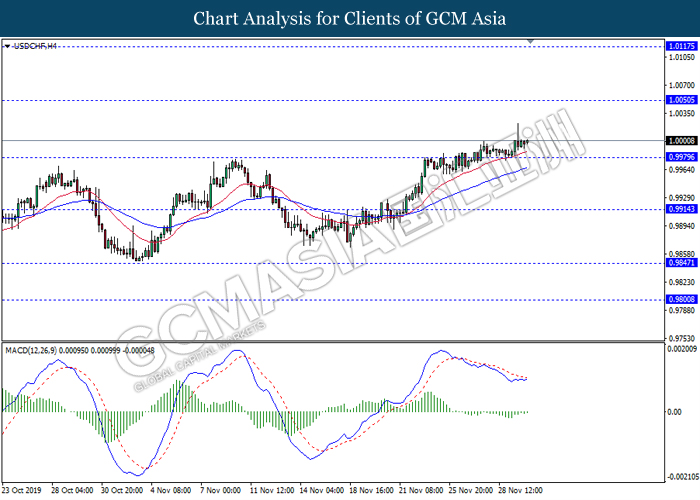
Task: Click the current price label 1.00008
Action: [681, 141]
